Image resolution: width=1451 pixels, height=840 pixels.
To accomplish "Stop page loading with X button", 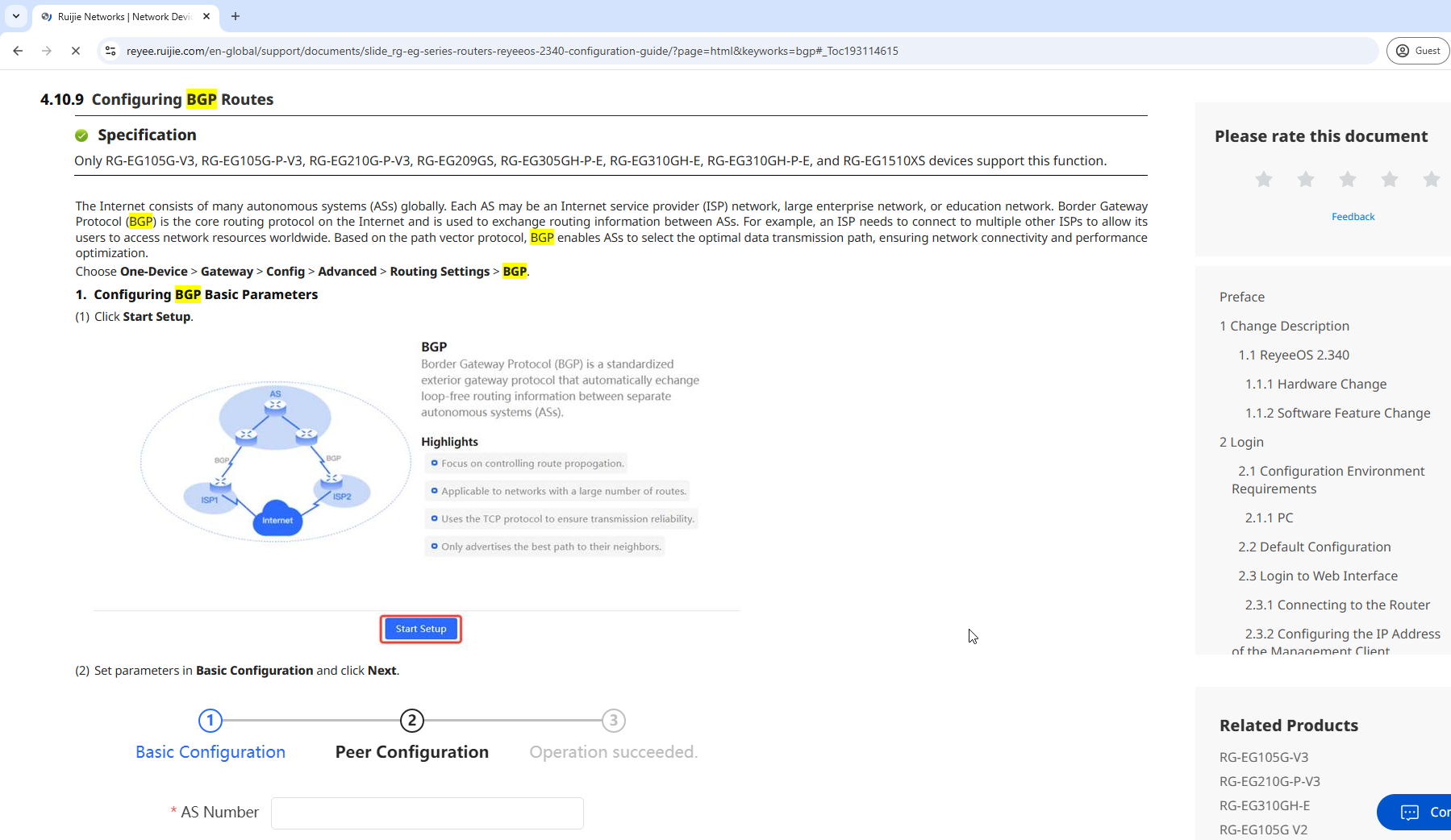I will tap(75, 51).
